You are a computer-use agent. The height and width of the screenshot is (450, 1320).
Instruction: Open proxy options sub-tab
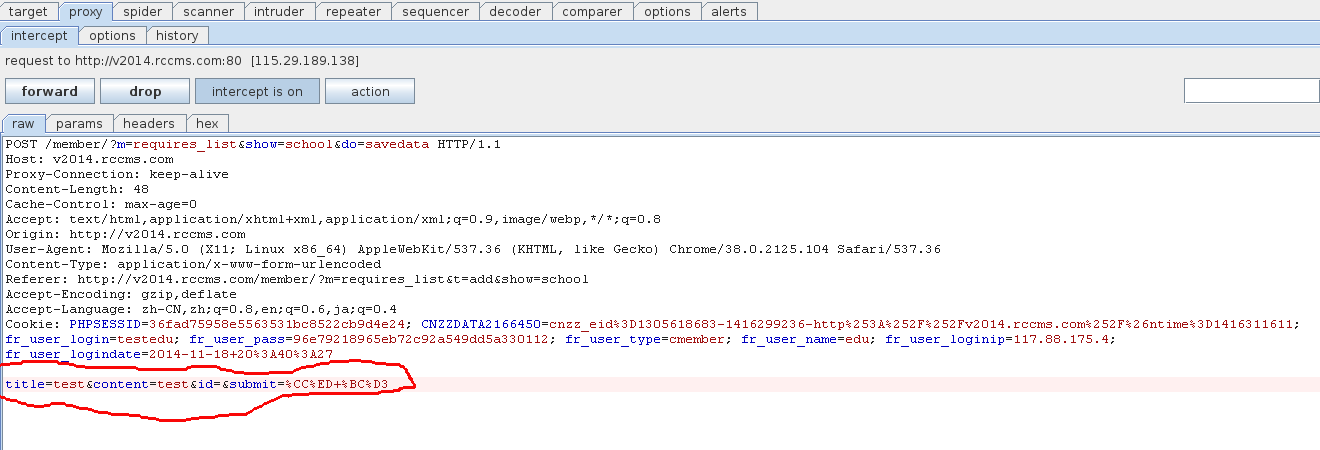click(x=112, y=35)
